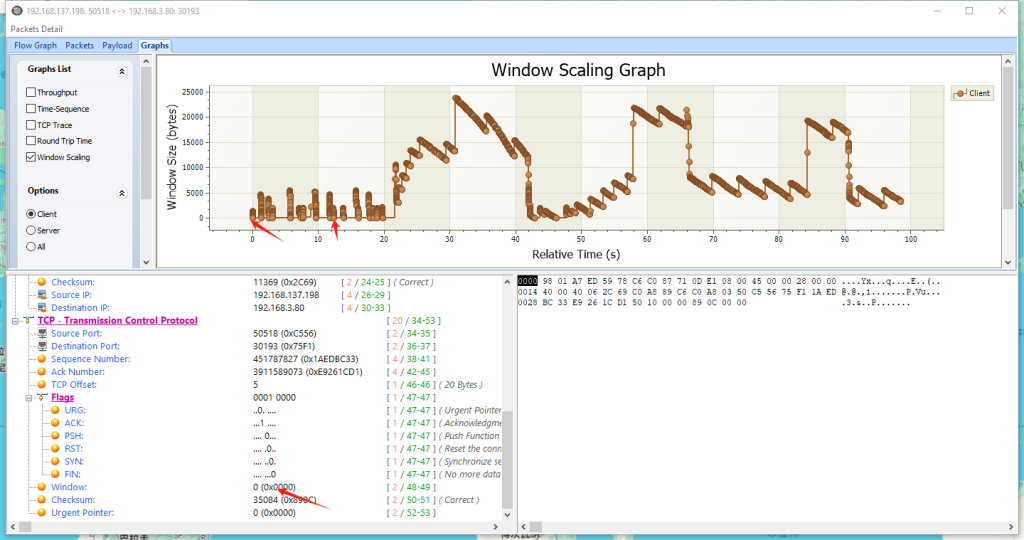Viewport: 1024px width, 540px height.
Task: Select the All radio option
Action: 31,246
